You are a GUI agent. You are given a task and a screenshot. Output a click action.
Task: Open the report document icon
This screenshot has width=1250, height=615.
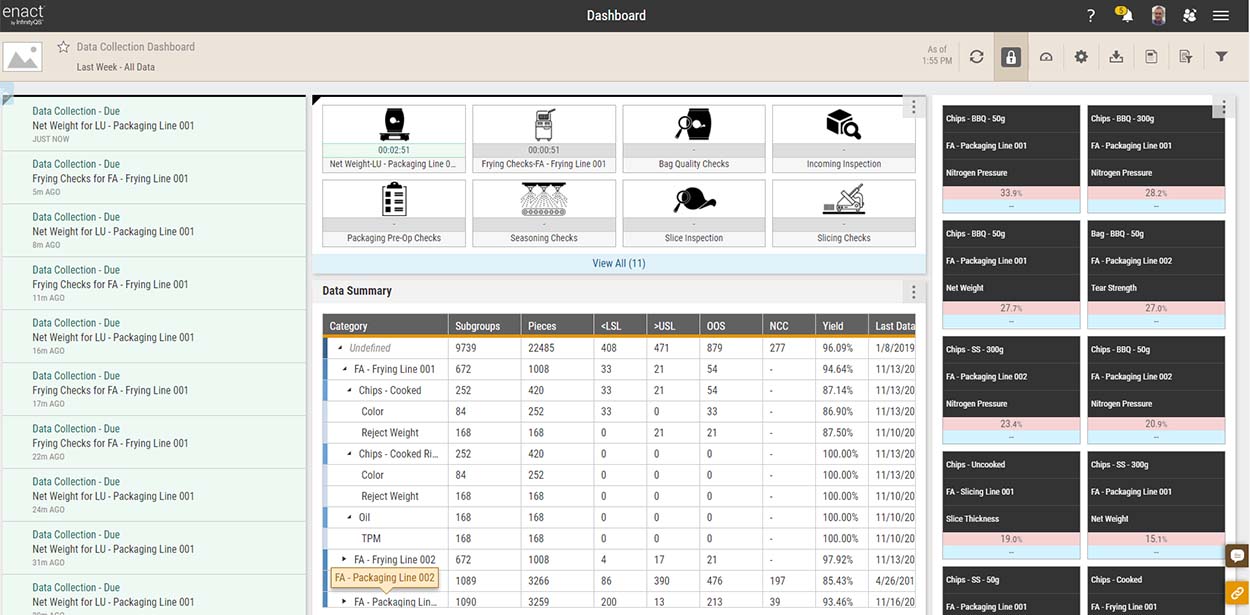pyautogui.click(x=1151, y=57)
